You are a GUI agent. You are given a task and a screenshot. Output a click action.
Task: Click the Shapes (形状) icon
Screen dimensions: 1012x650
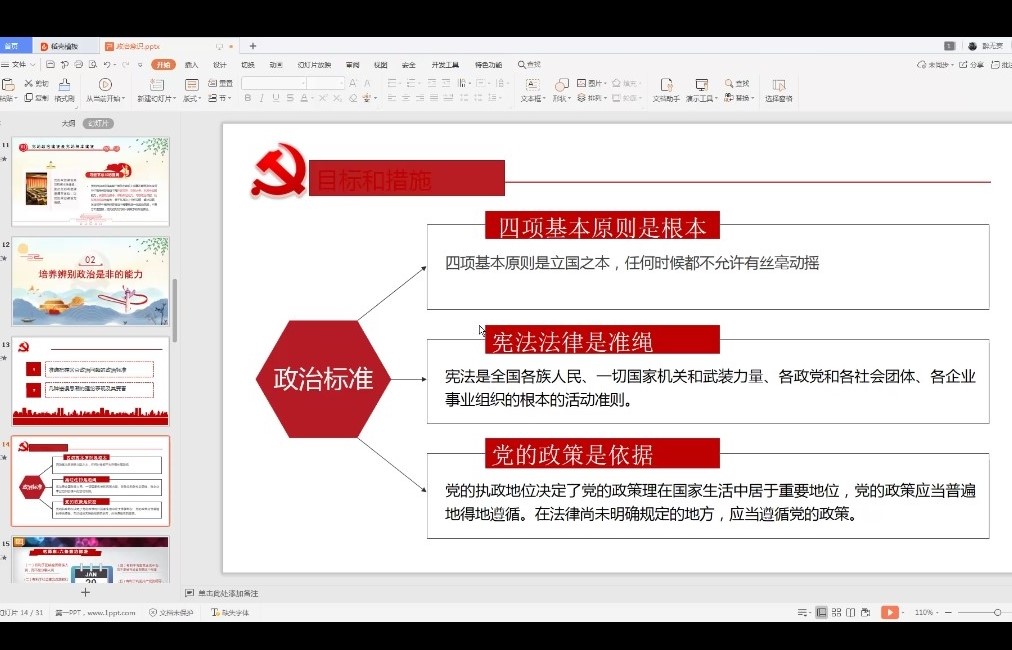[x=561, y=85]
